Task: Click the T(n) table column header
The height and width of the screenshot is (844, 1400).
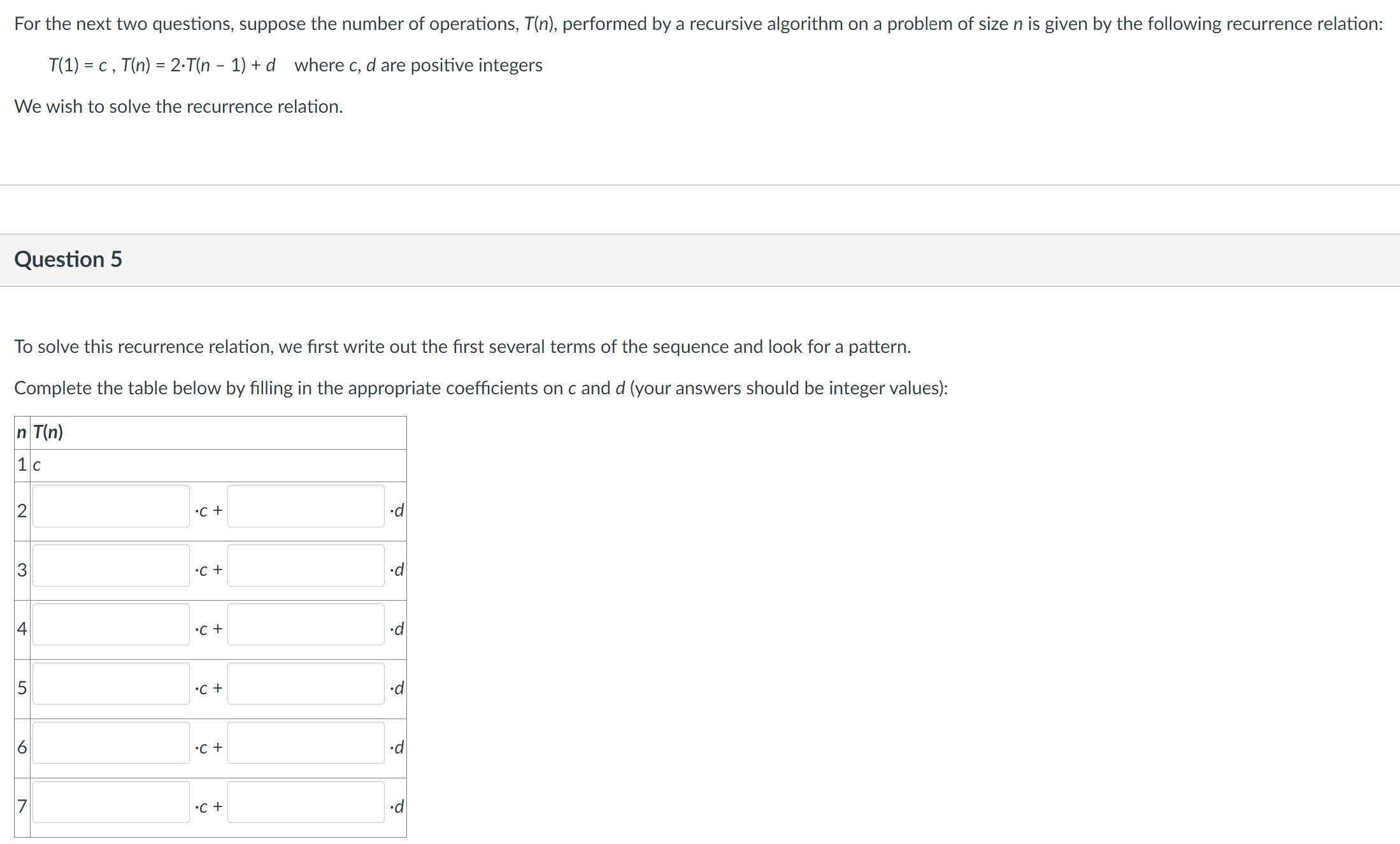Action: pyautogui.click(x=48, y=433)
